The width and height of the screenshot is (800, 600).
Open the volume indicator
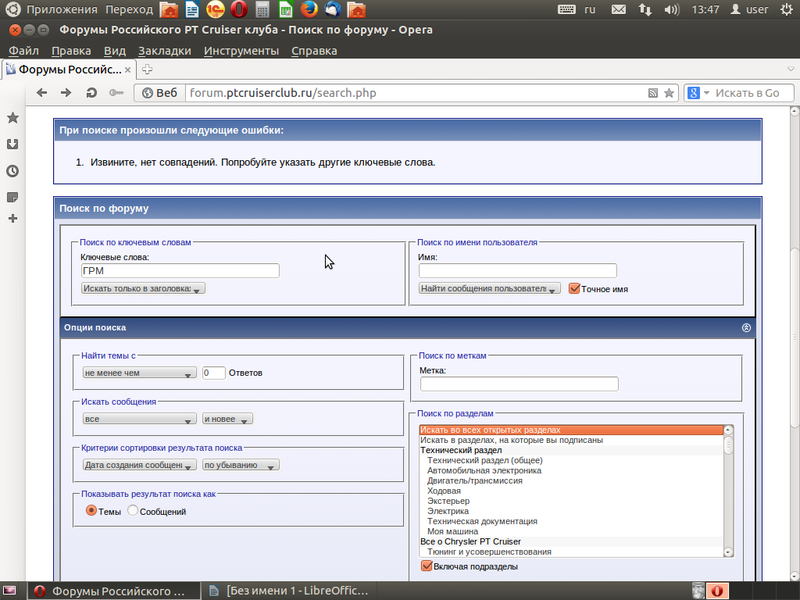[x=671, y=9]
